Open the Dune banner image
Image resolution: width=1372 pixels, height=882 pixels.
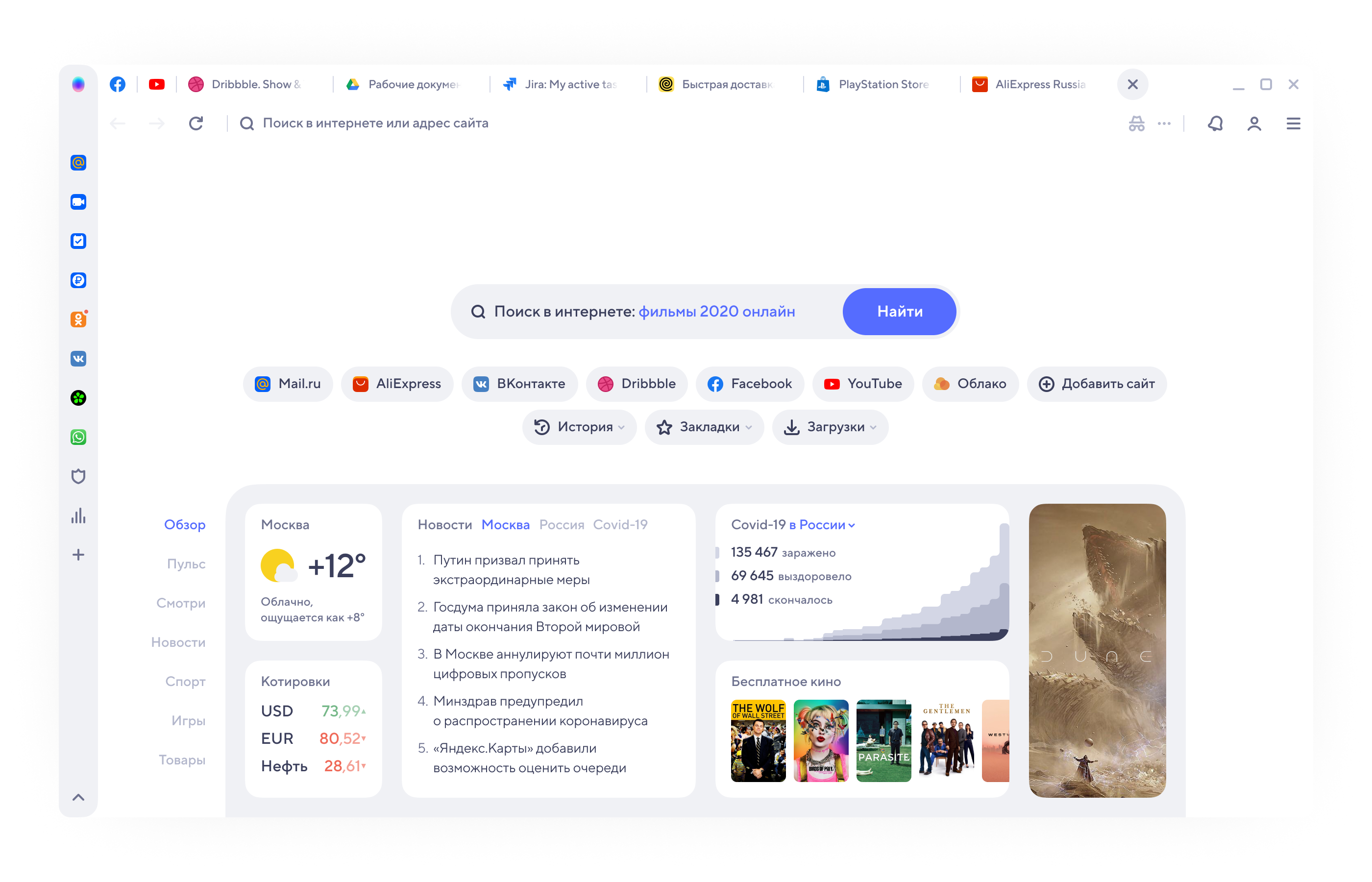(1097, 651)
